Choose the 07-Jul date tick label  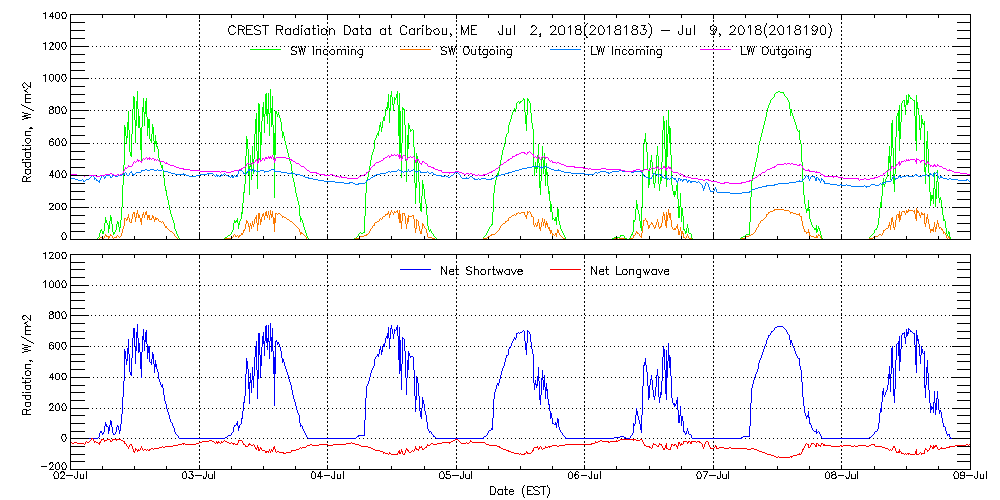point(712,476)
